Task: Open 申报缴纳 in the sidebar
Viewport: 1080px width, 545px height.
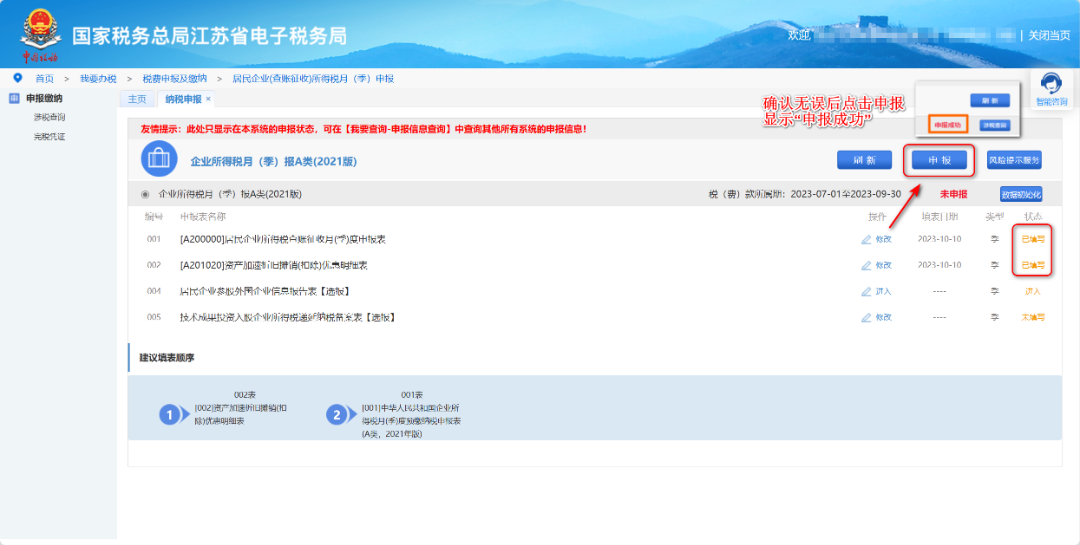Action: [x=44, y=99]
